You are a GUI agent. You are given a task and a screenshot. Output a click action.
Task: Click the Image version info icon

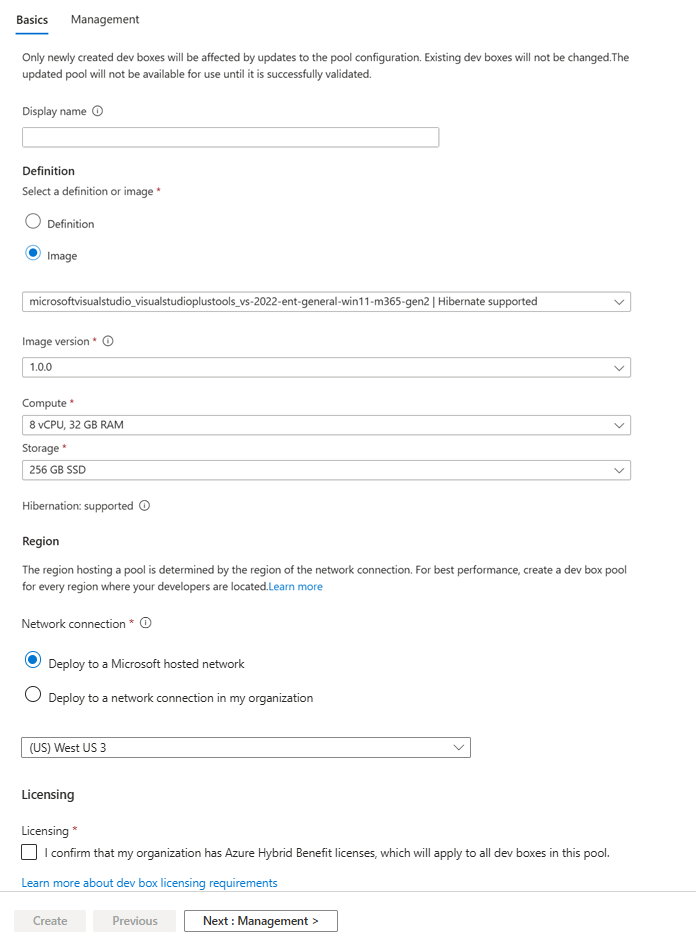[x=108, y=342]
